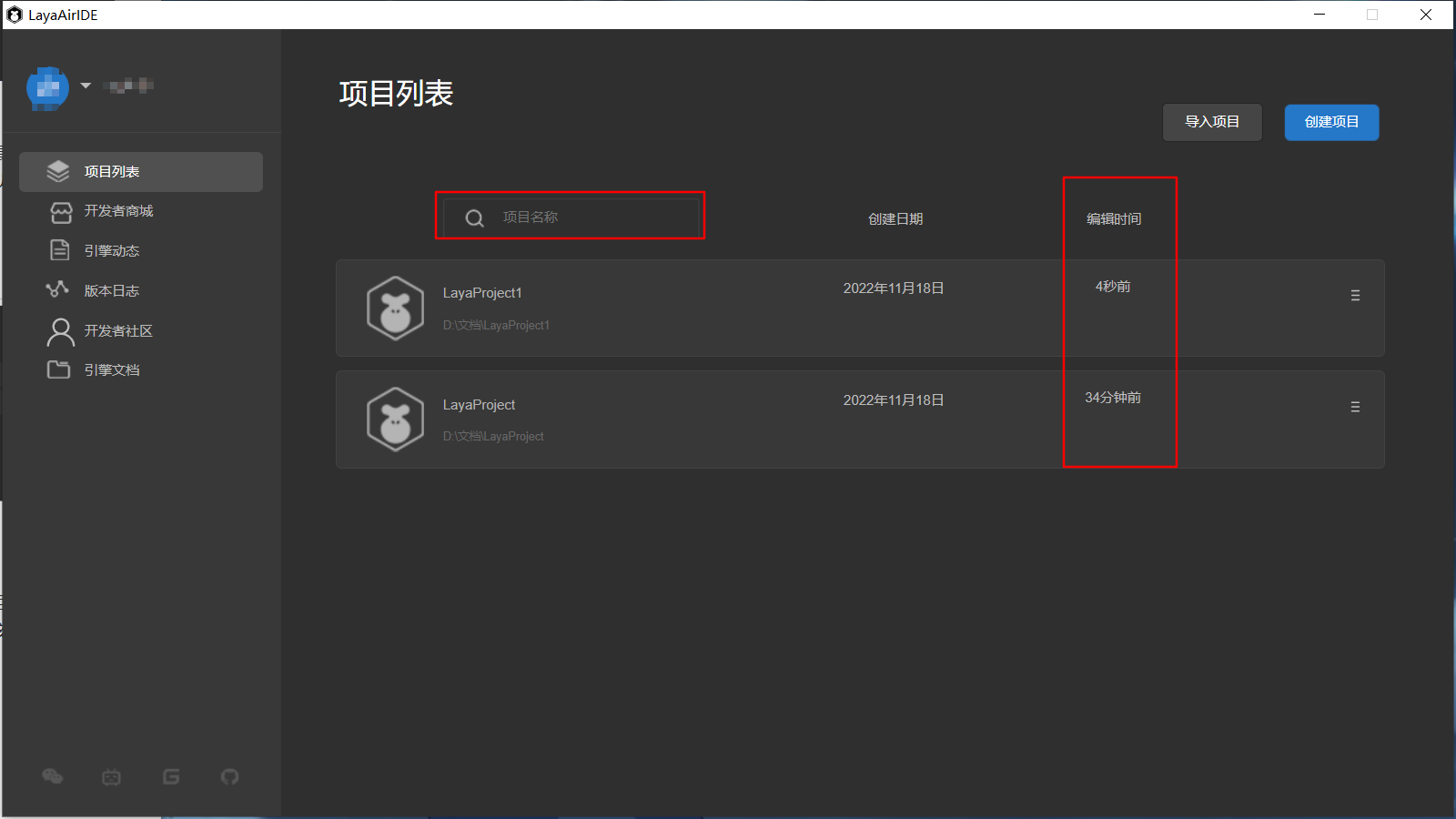Click the 导入项目 button
1456x819 pixels.
1211,122
